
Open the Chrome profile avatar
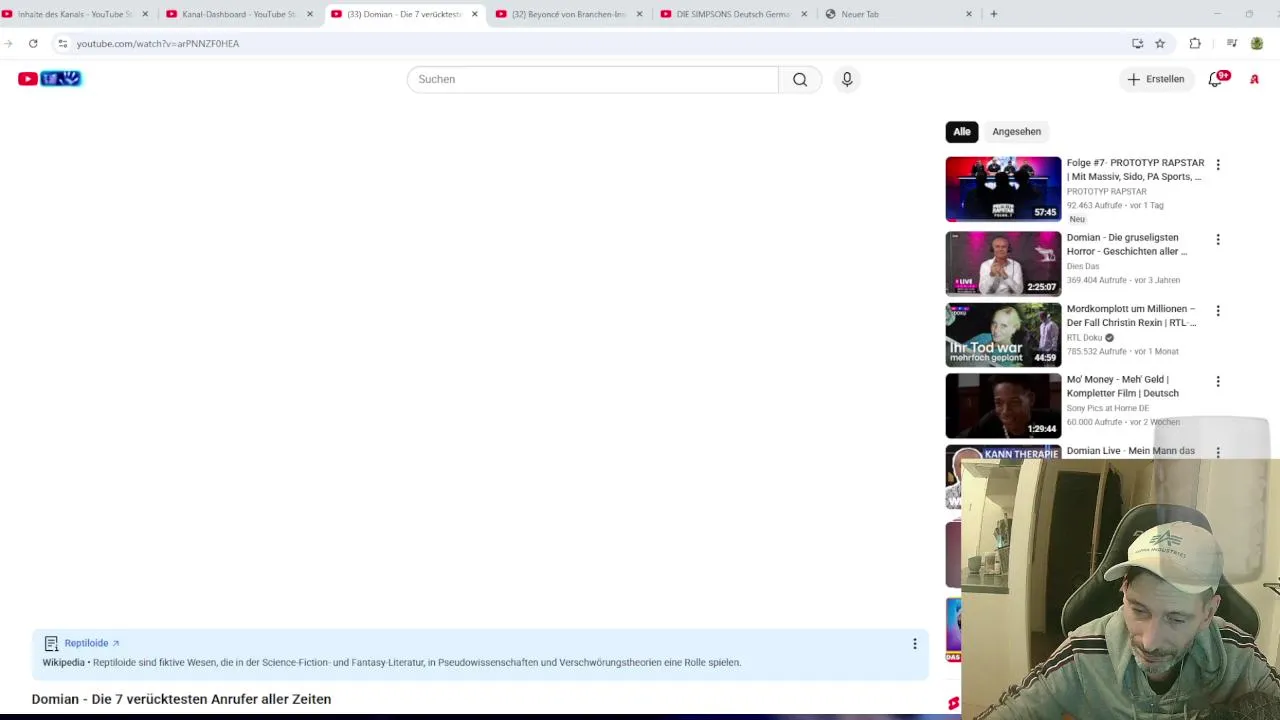coord(1257,43)
